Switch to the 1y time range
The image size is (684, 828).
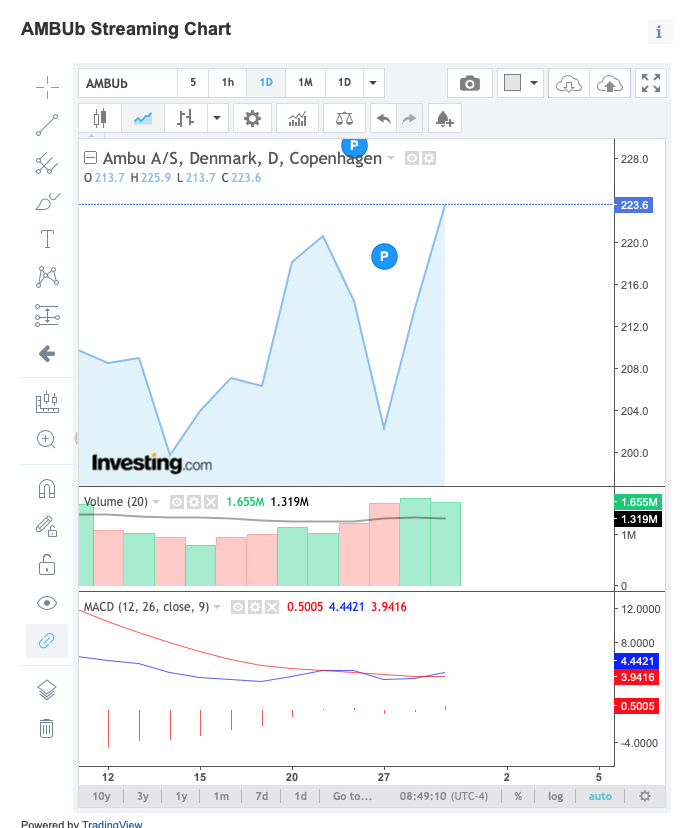(x=181, y=796)
